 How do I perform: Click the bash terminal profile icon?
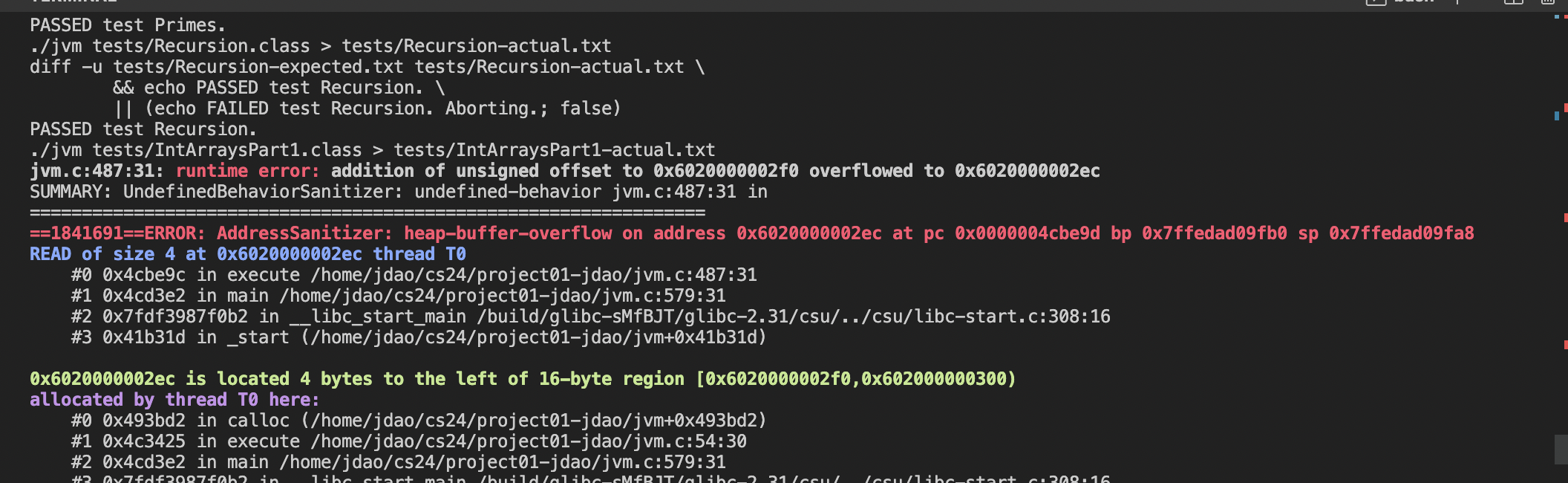coord(1376,2)
